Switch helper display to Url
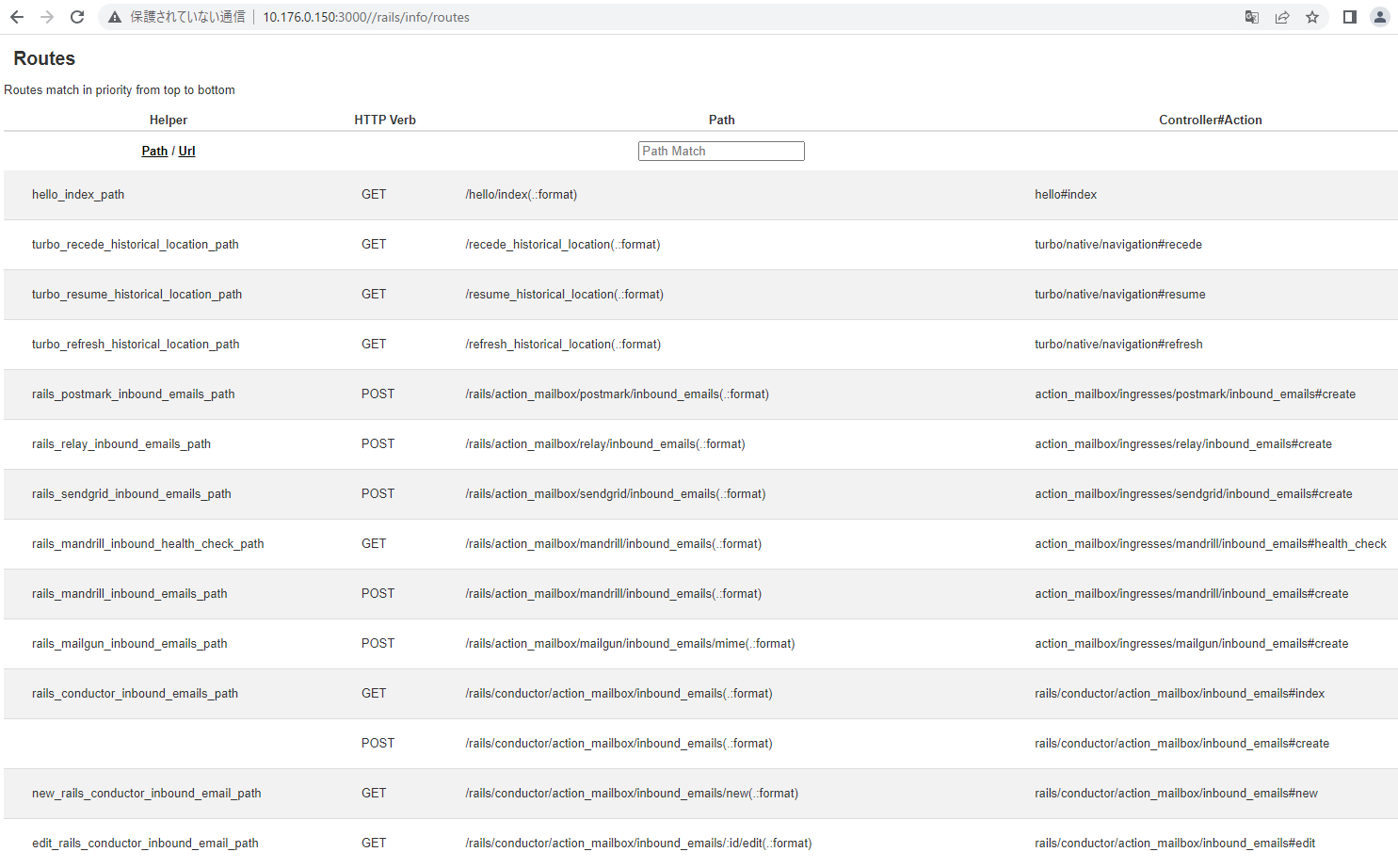The height and width of the screenshot is (868, 1398). point(186,151)
